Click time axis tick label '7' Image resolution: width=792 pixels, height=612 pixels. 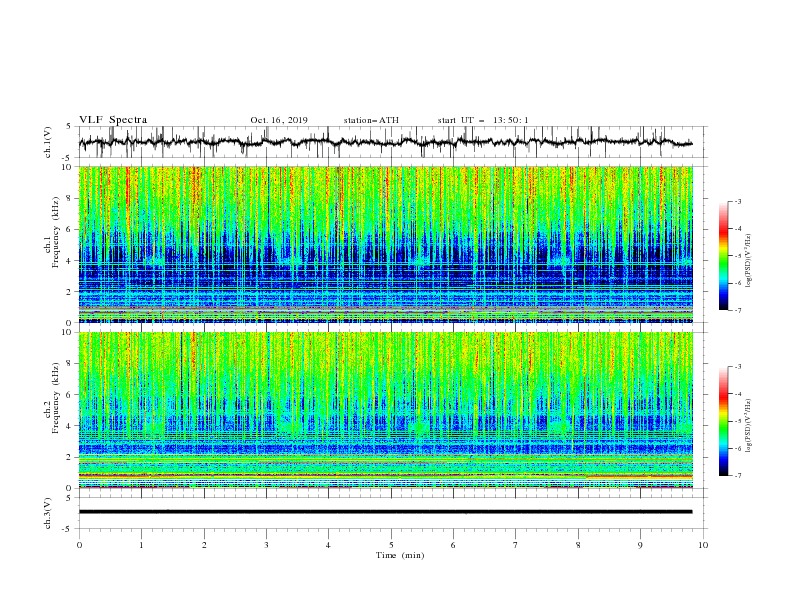pyautogui.click(x=516, y=545)
